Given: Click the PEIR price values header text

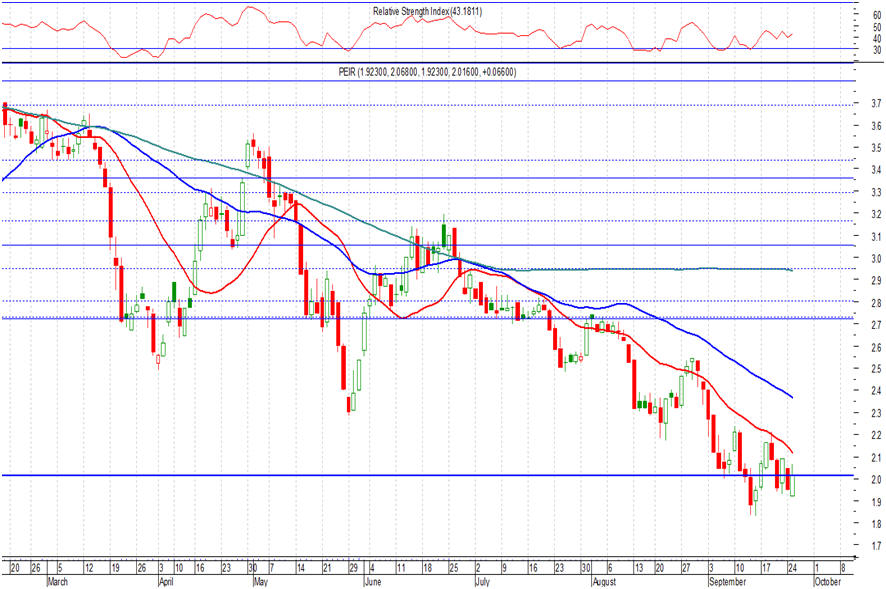Looking at the screenshot, I should (427, 72).
